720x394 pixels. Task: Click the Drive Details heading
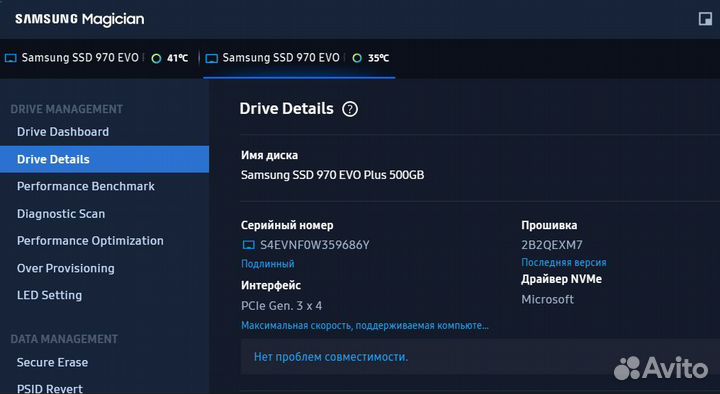tap(287, 109)
